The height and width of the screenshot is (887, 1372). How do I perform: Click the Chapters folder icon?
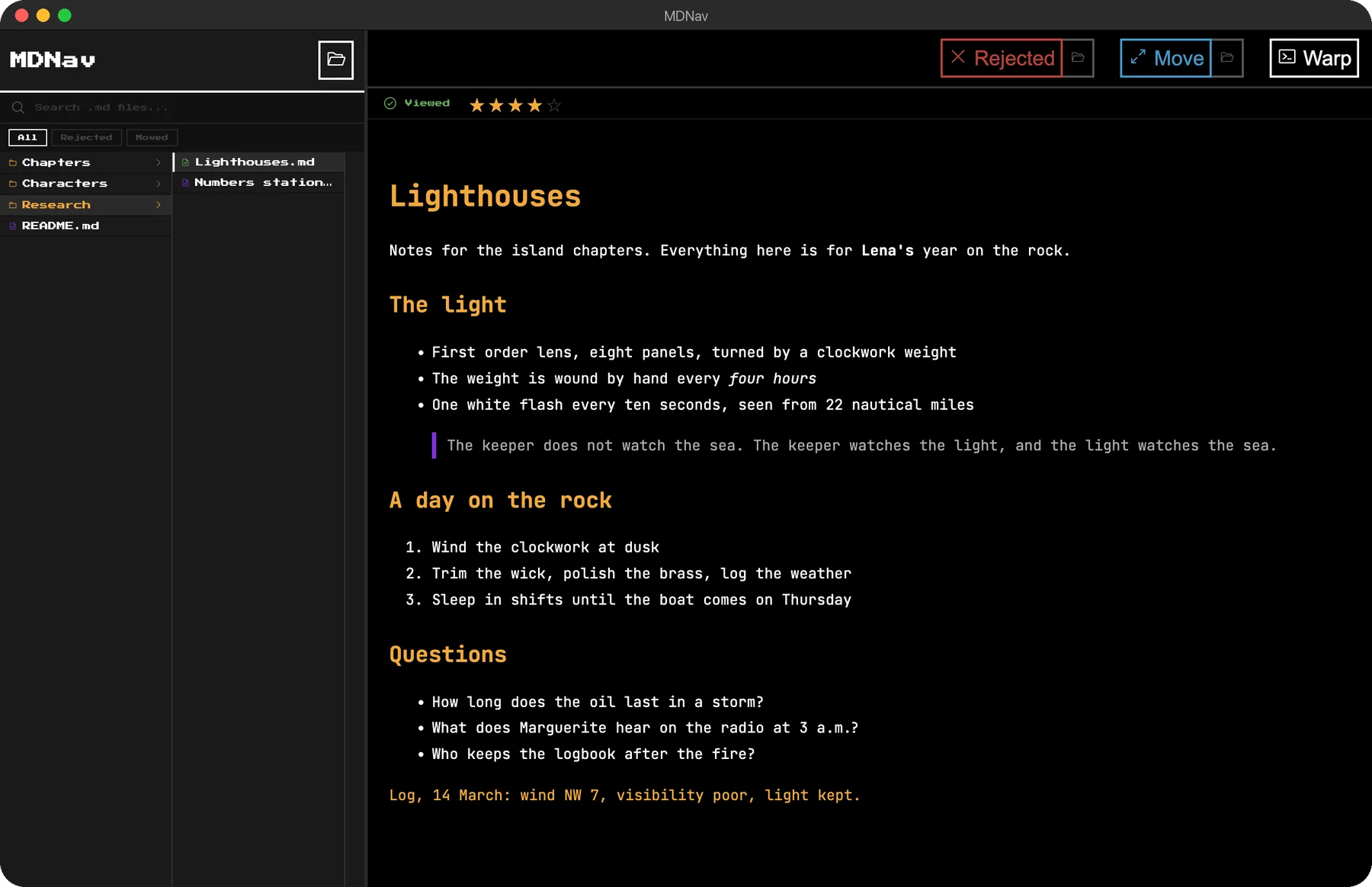click(13, 162)
